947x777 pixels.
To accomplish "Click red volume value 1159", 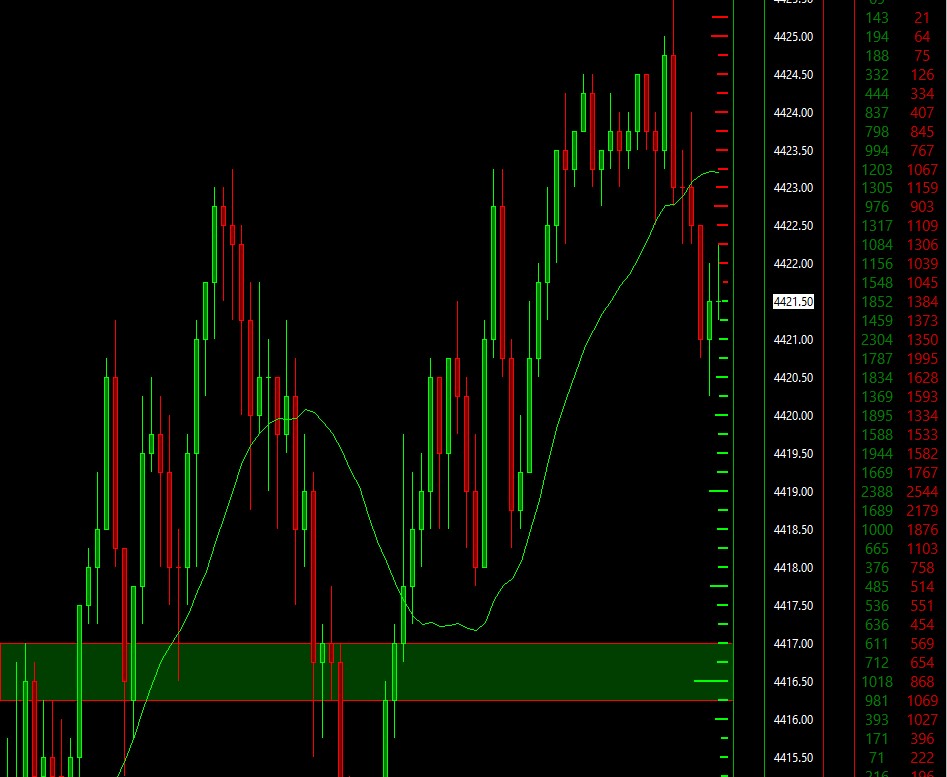I will 922,188.
